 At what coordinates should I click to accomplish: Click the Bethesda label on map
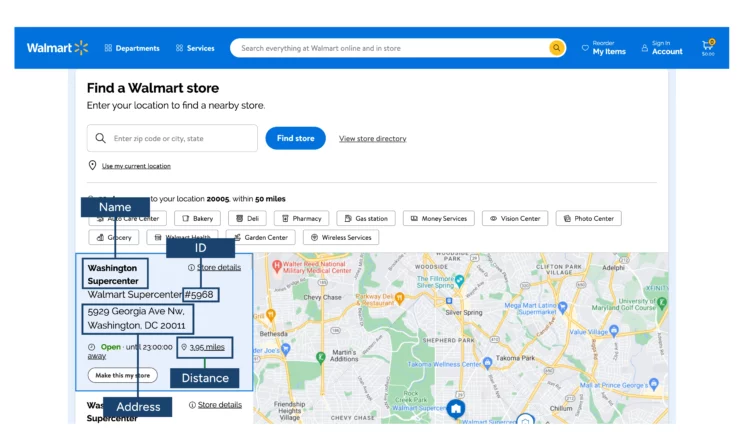point(274,333)
